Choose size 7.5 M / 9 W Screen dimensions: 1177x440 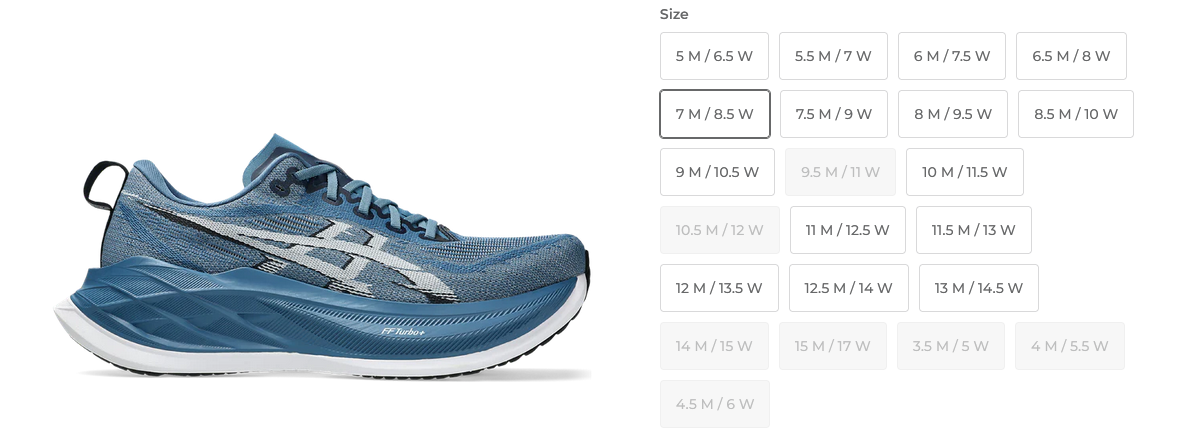click(x=834, y=114)
